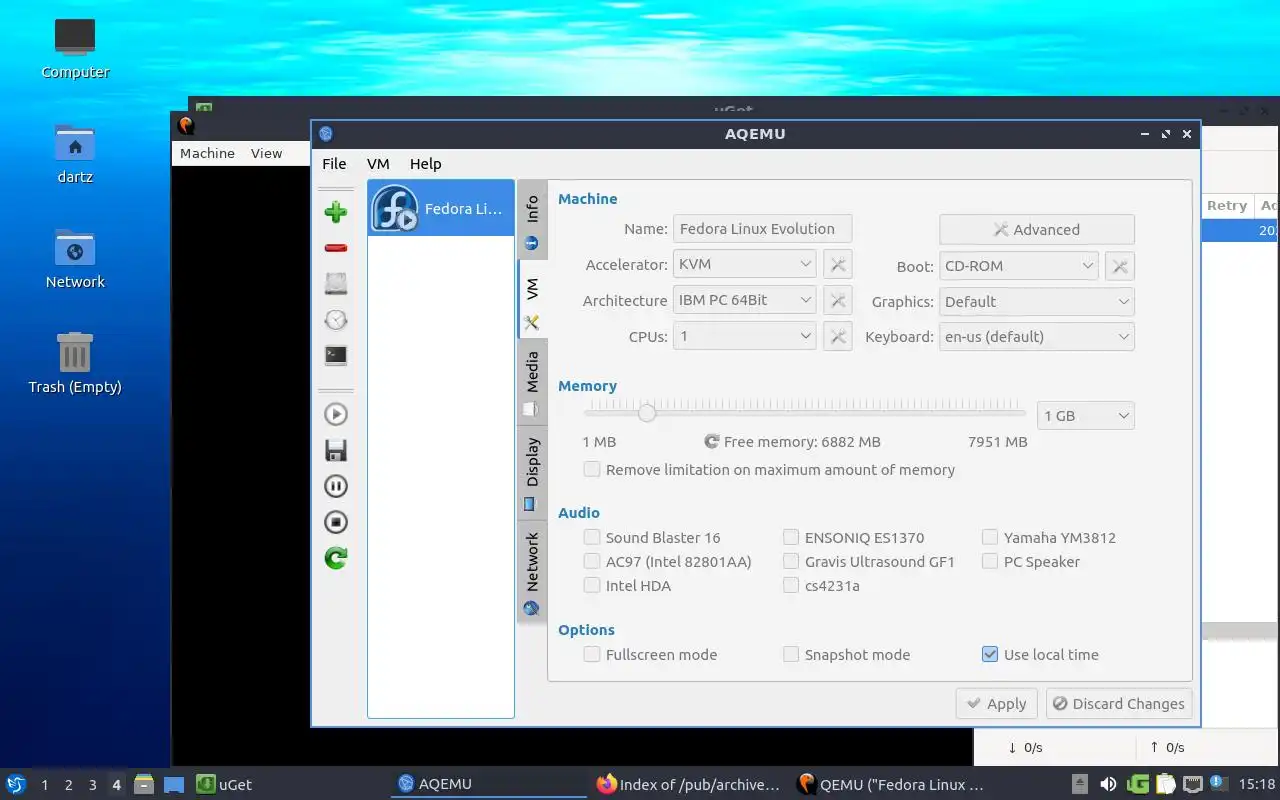This screenshot has height=800, width=1280.
Task: Click the hard disk icon in AQEMU sidebar
Action: click(x=336, y=284)
